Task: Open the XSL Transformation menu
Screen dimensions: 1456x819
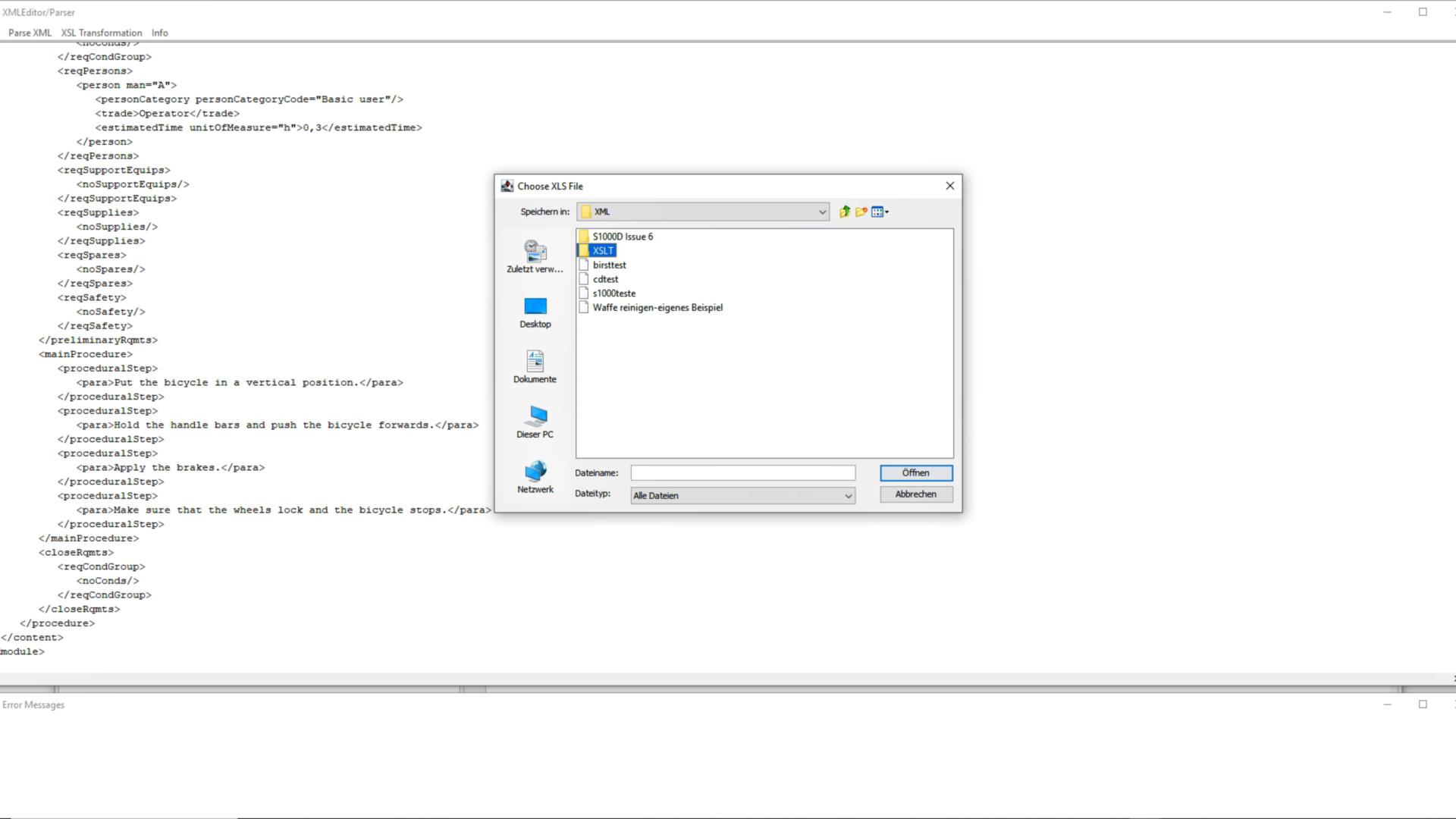Action: point(102,33)
